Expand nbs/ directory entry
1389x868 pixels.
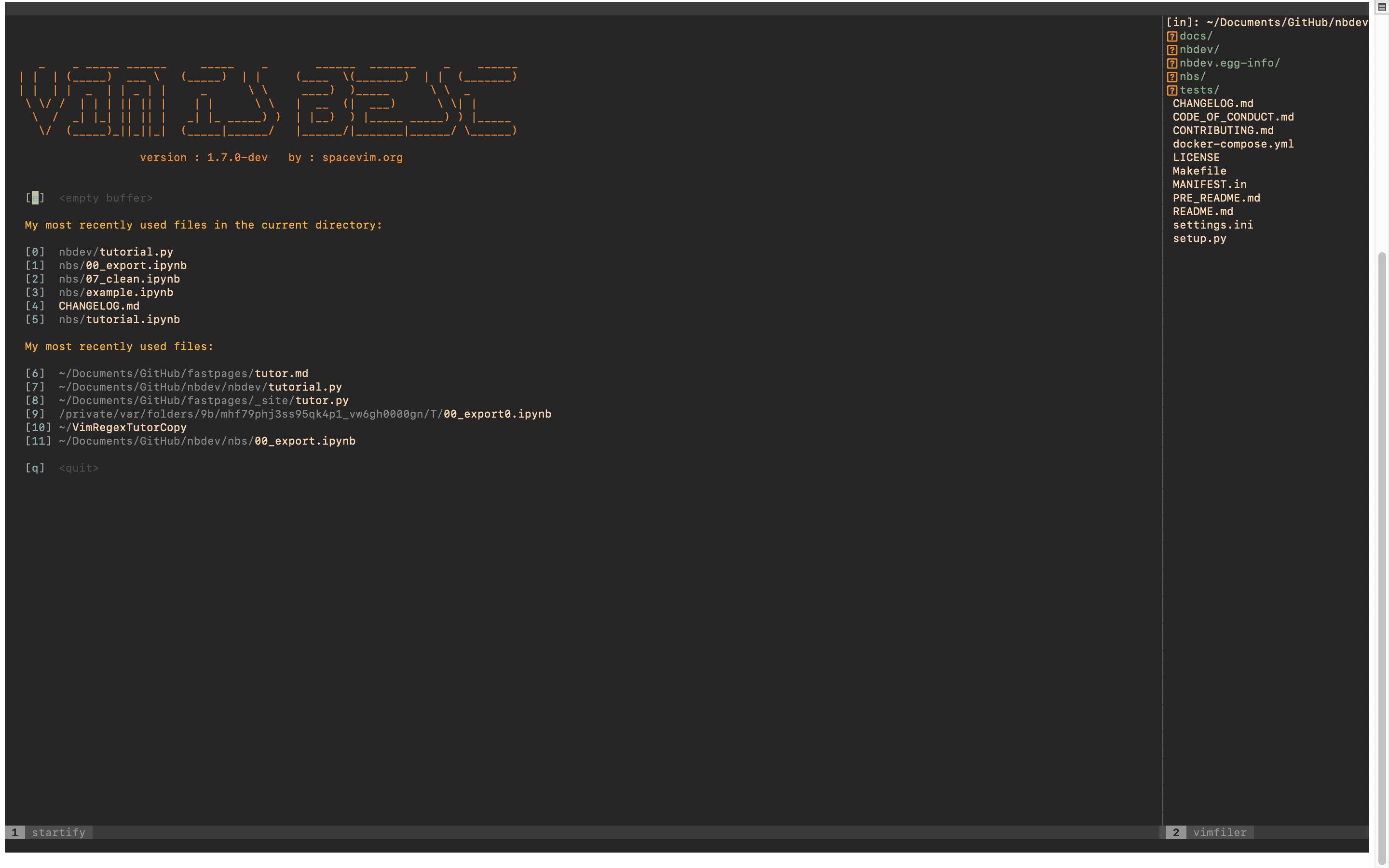pyautogui.click(x=1192, y=77)
